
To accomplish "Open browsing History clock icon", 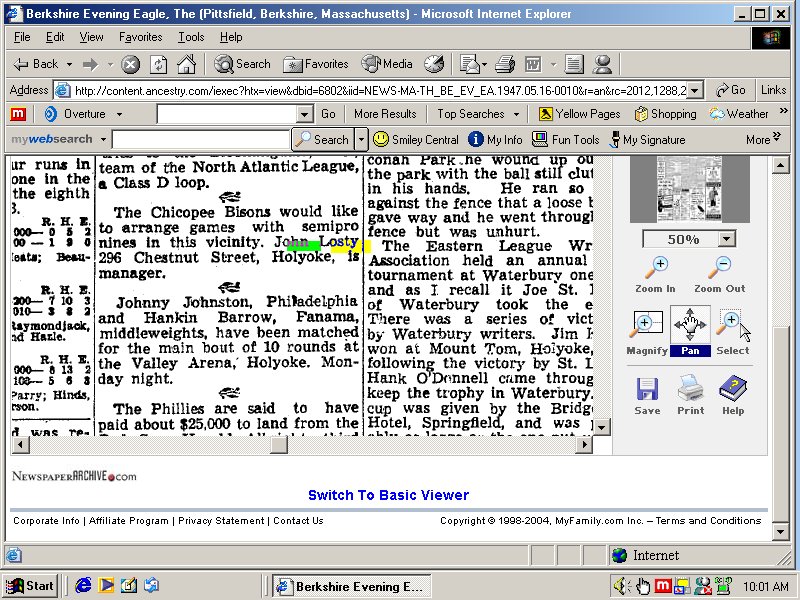I will (x=434, y=64).
